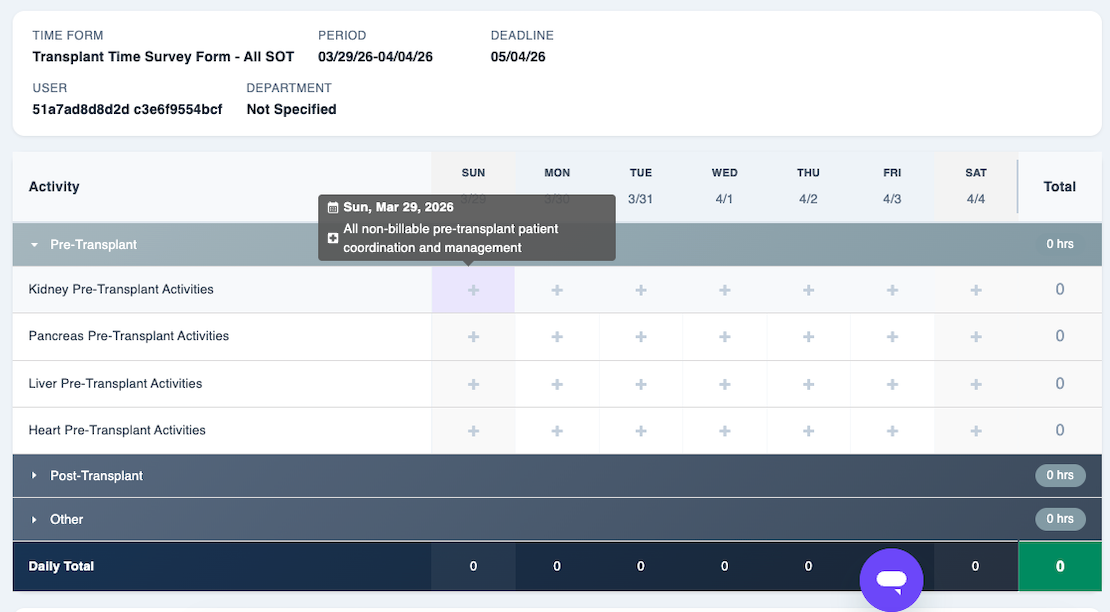1110x612 pixels.
Task: Click the Daily Total row label
Action: click(x=61, y=566)
